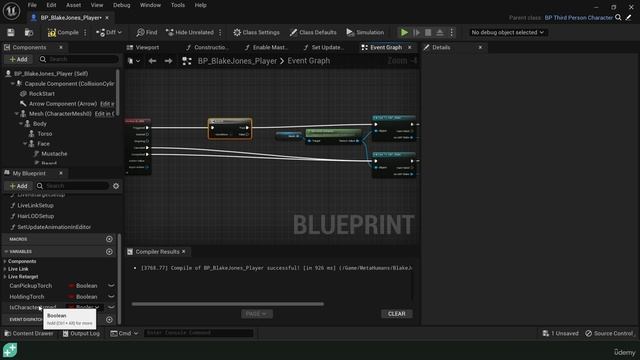Viewport: 640px width, 360px height.
Task: Open Class Defaults
Action: [313, 32]
